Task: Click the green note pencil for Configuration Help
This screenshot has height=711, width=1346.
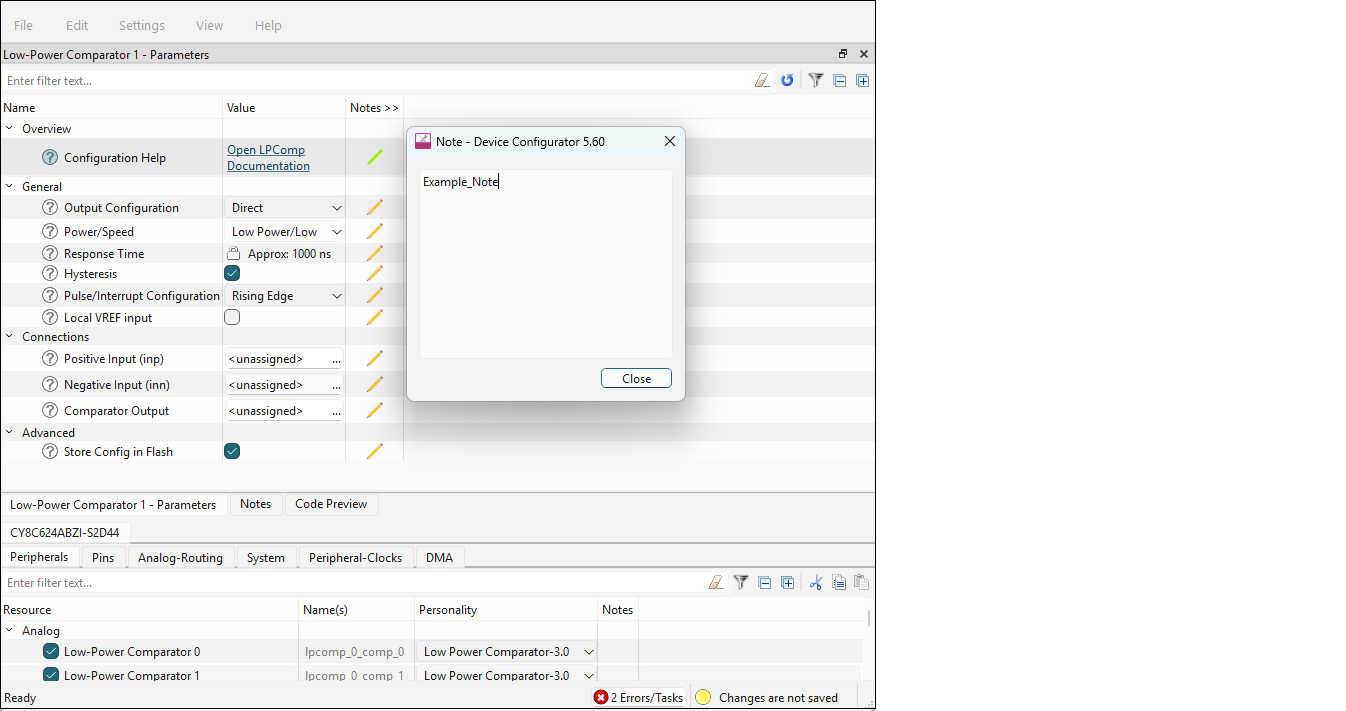Action: pos(375,157)
